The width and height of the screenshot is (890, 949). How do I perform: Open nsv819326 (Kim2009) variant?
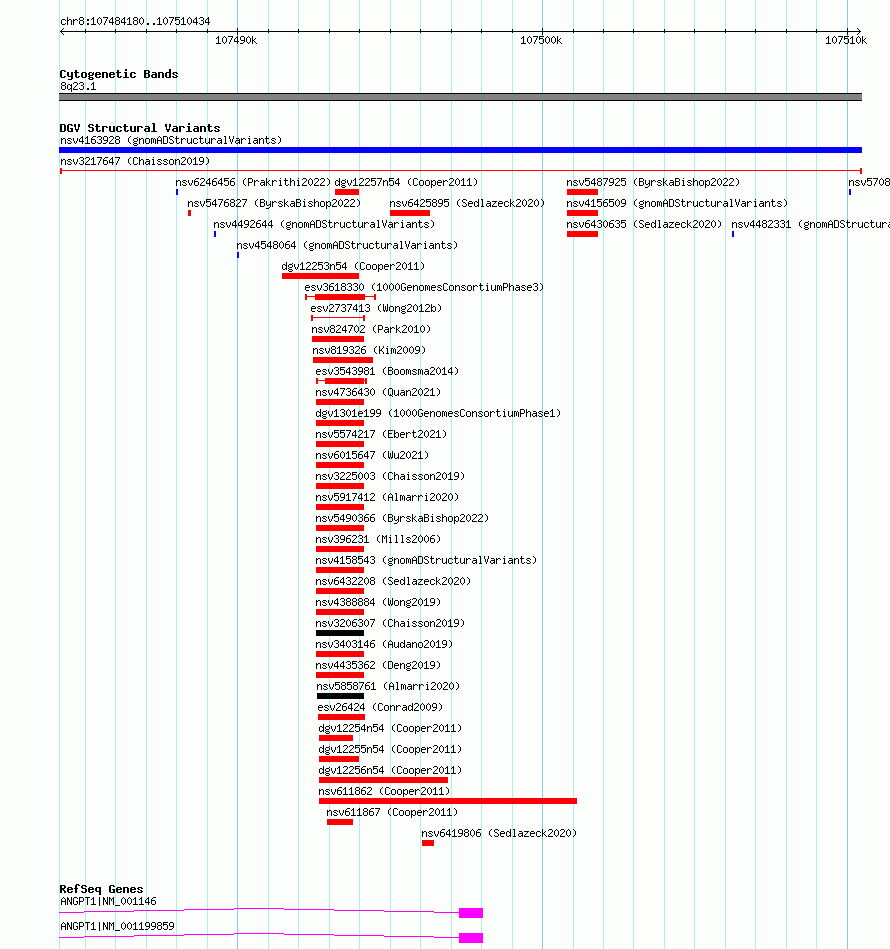coord(369,350)
